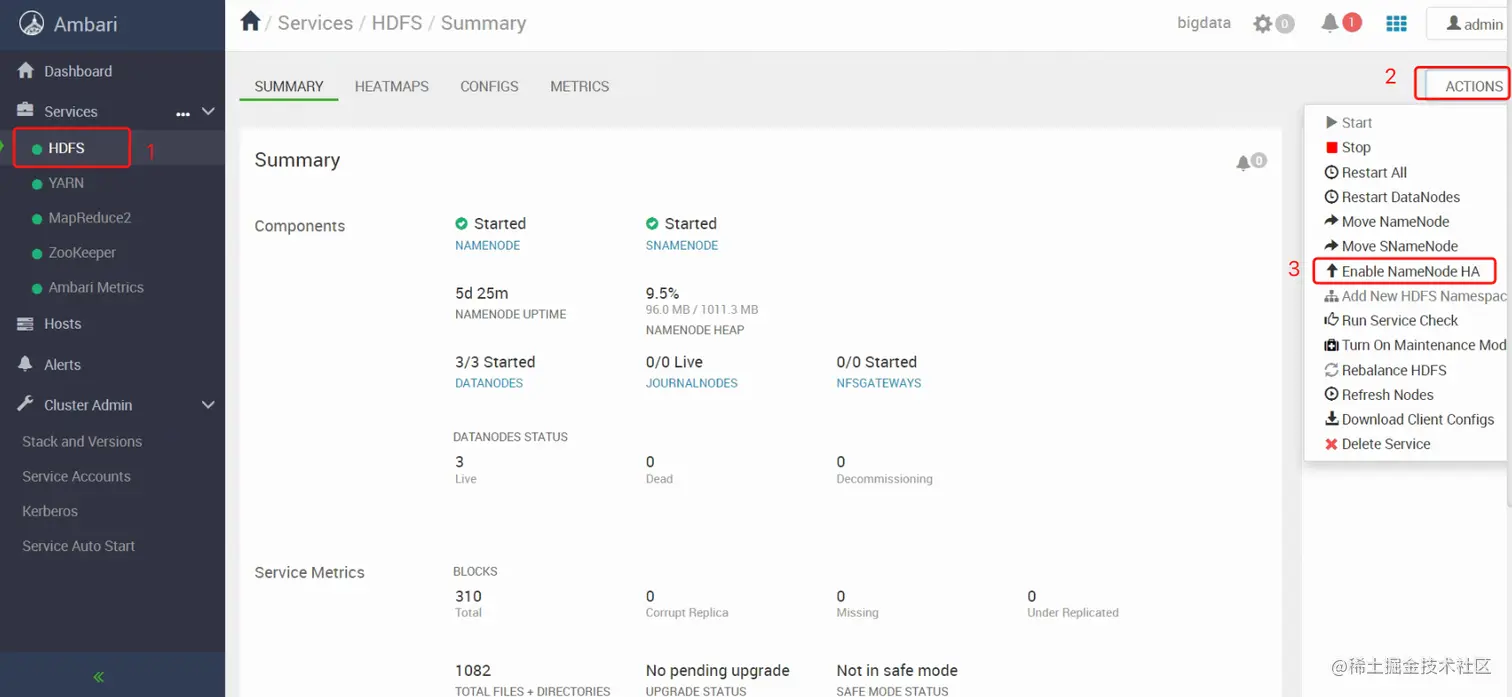The image size is (1512, 697).
Task: Click the Ambari logo icon
Action: pos(32,24)
